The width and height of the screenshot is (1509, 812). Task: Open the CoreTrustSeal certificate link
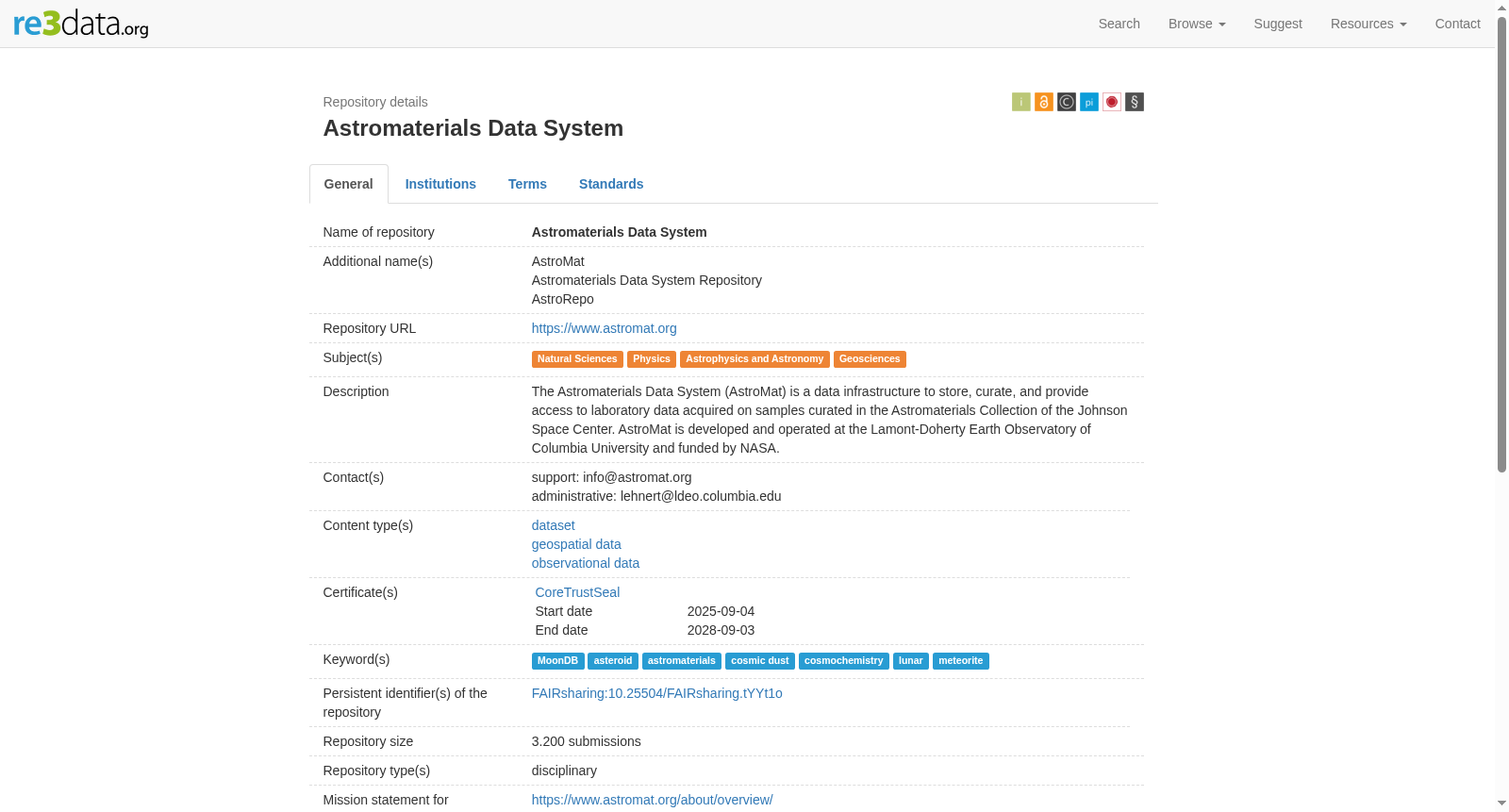[x=577, y=592]
